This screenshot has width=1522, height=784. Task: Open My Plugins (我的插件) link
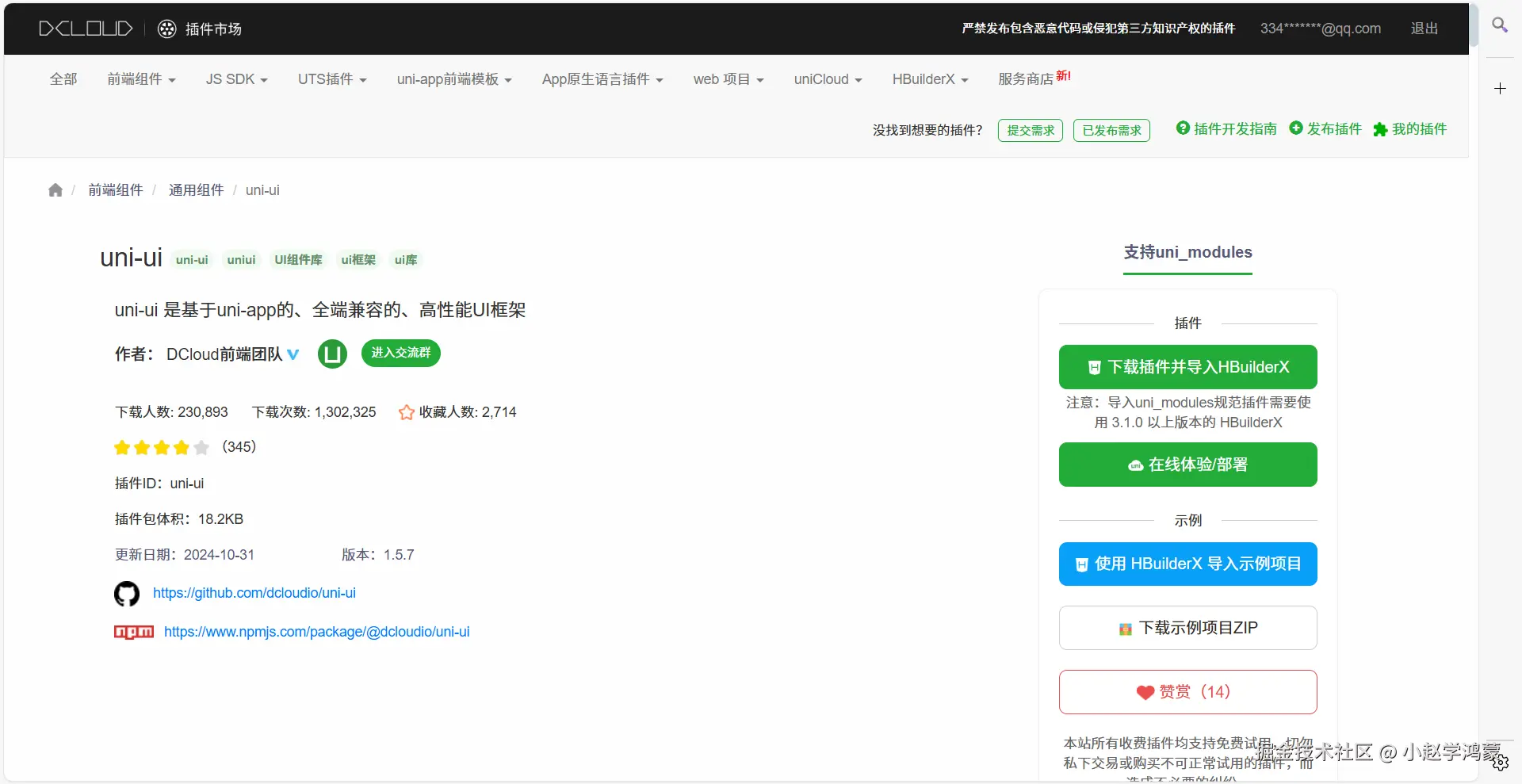pos(1409,128)
